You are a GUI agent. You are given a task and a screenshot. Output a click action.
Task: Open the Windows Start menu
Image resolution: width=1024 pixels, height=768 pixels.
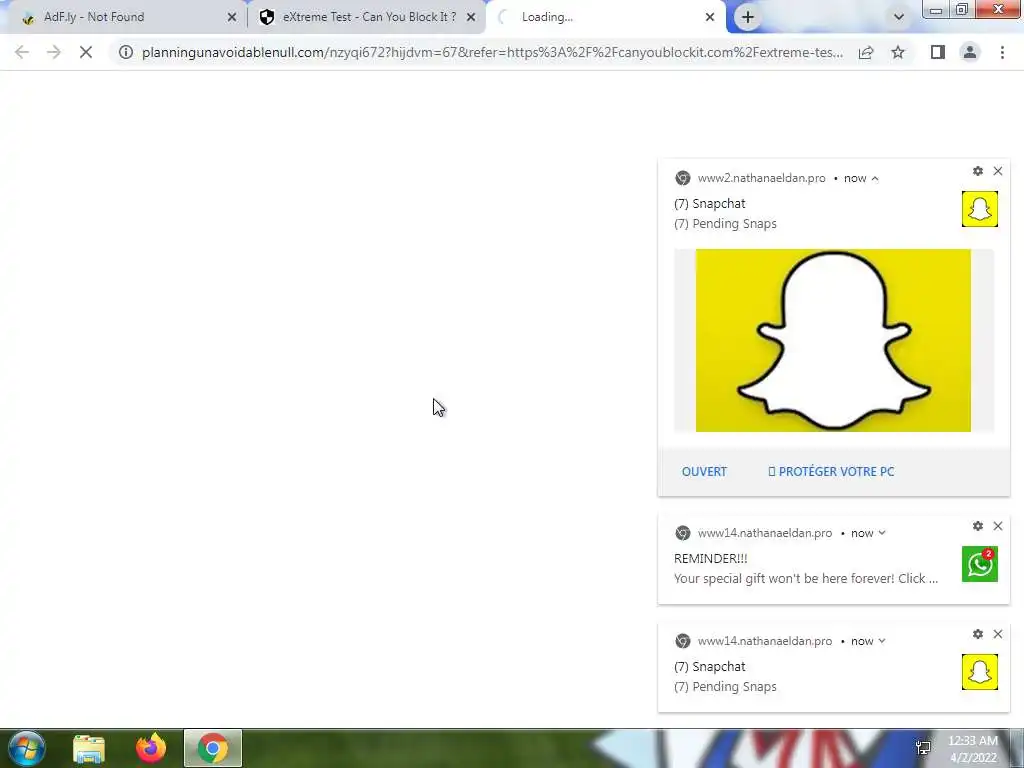pyautogui.click(x=26, y=748)
